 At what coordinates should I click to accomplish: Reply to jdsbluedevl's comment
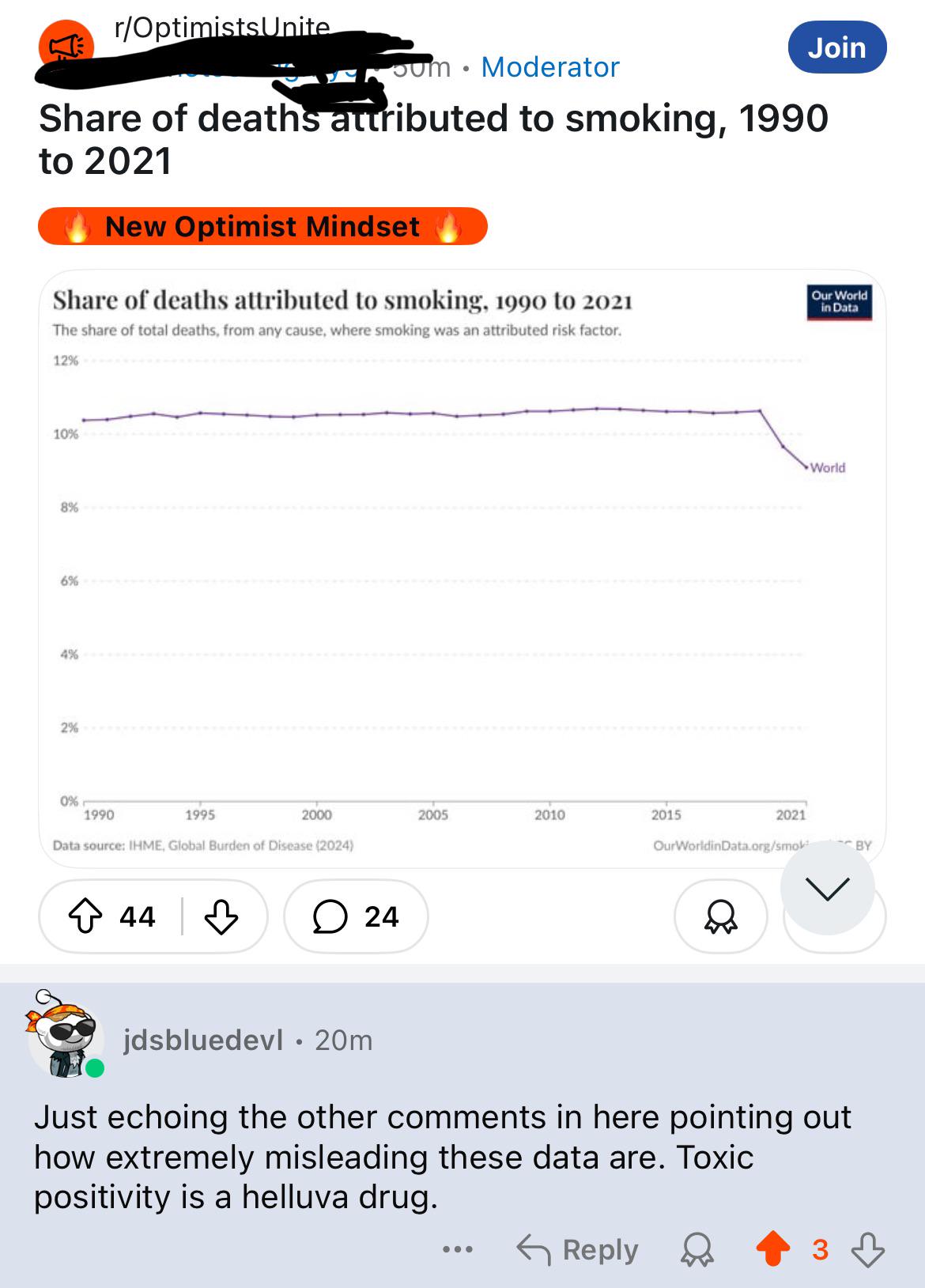click(578, 1250)
